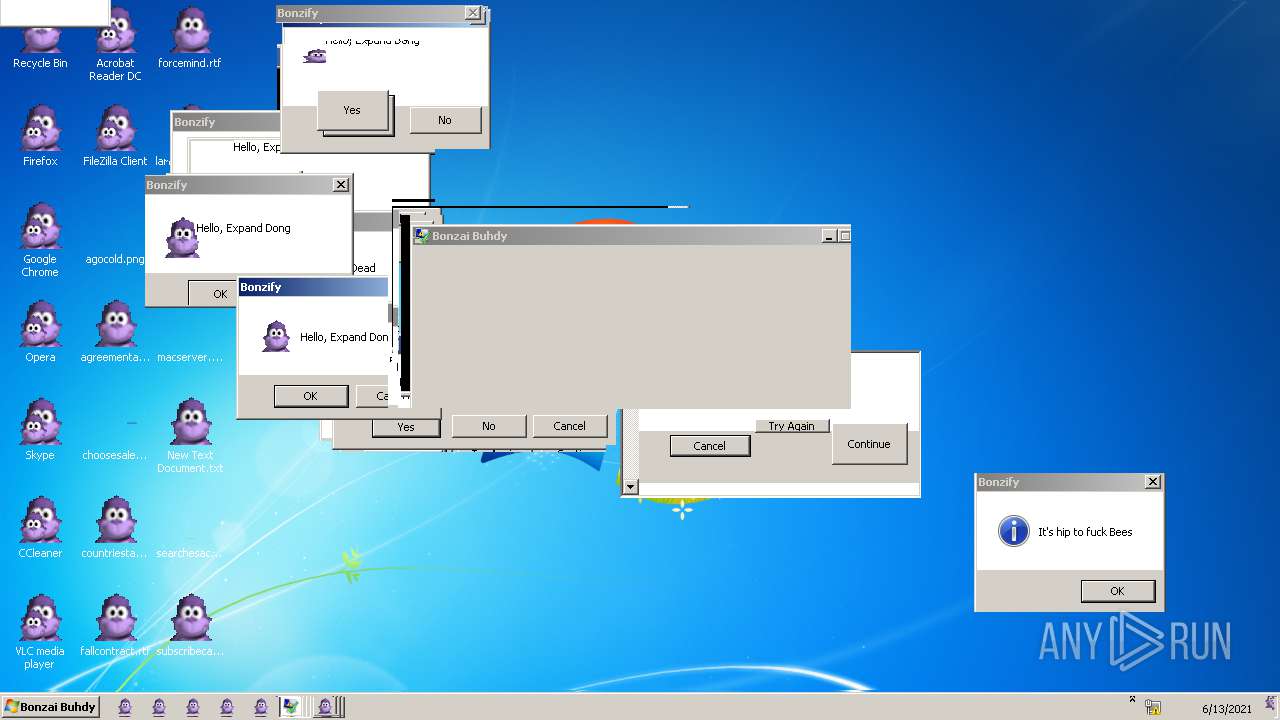Switch to the first Bonzi taskbar item
Viewport: 1280px width, 720px height.
(x=125, y=707)
